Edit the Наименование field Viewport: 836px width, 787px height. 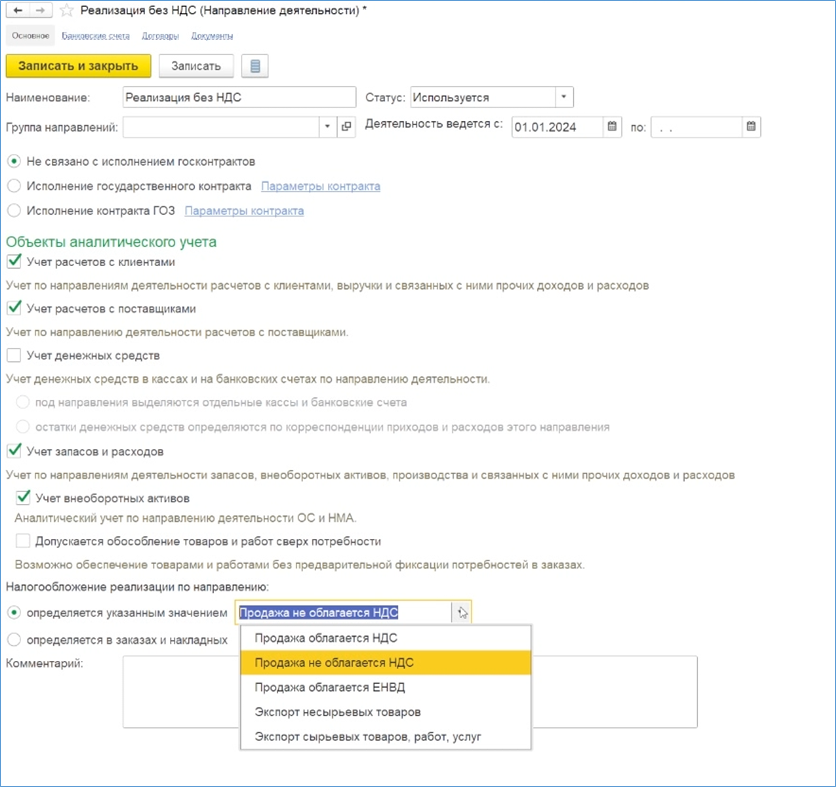[x=239, y=98]
